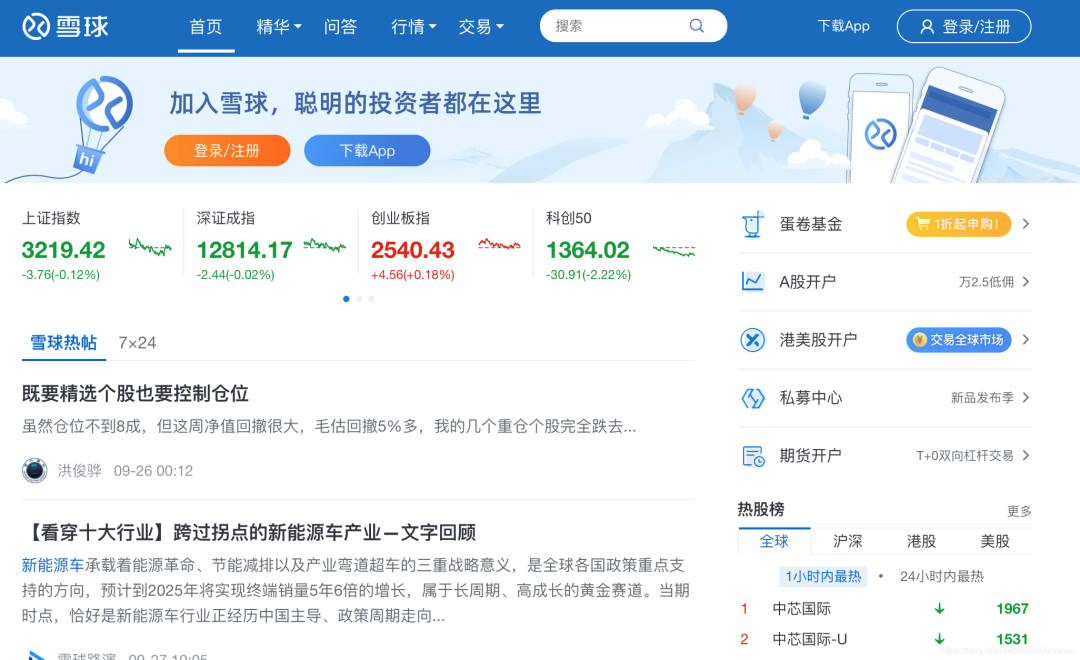
Task: Select 24小时内最热 filter
Action: point(942,576)
